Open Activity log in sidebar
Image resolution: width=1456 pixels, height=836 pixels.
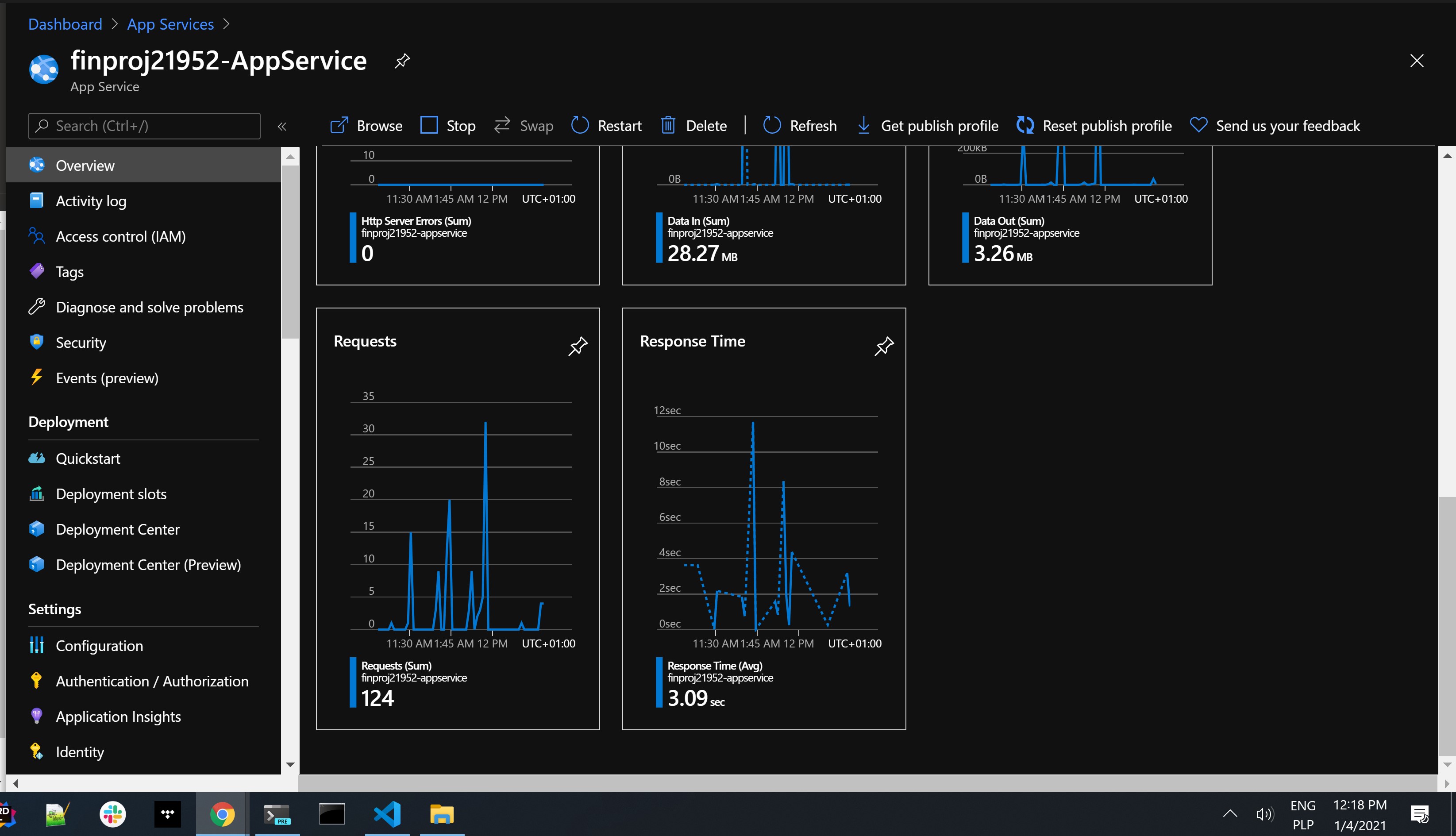[x=91, y=201]
